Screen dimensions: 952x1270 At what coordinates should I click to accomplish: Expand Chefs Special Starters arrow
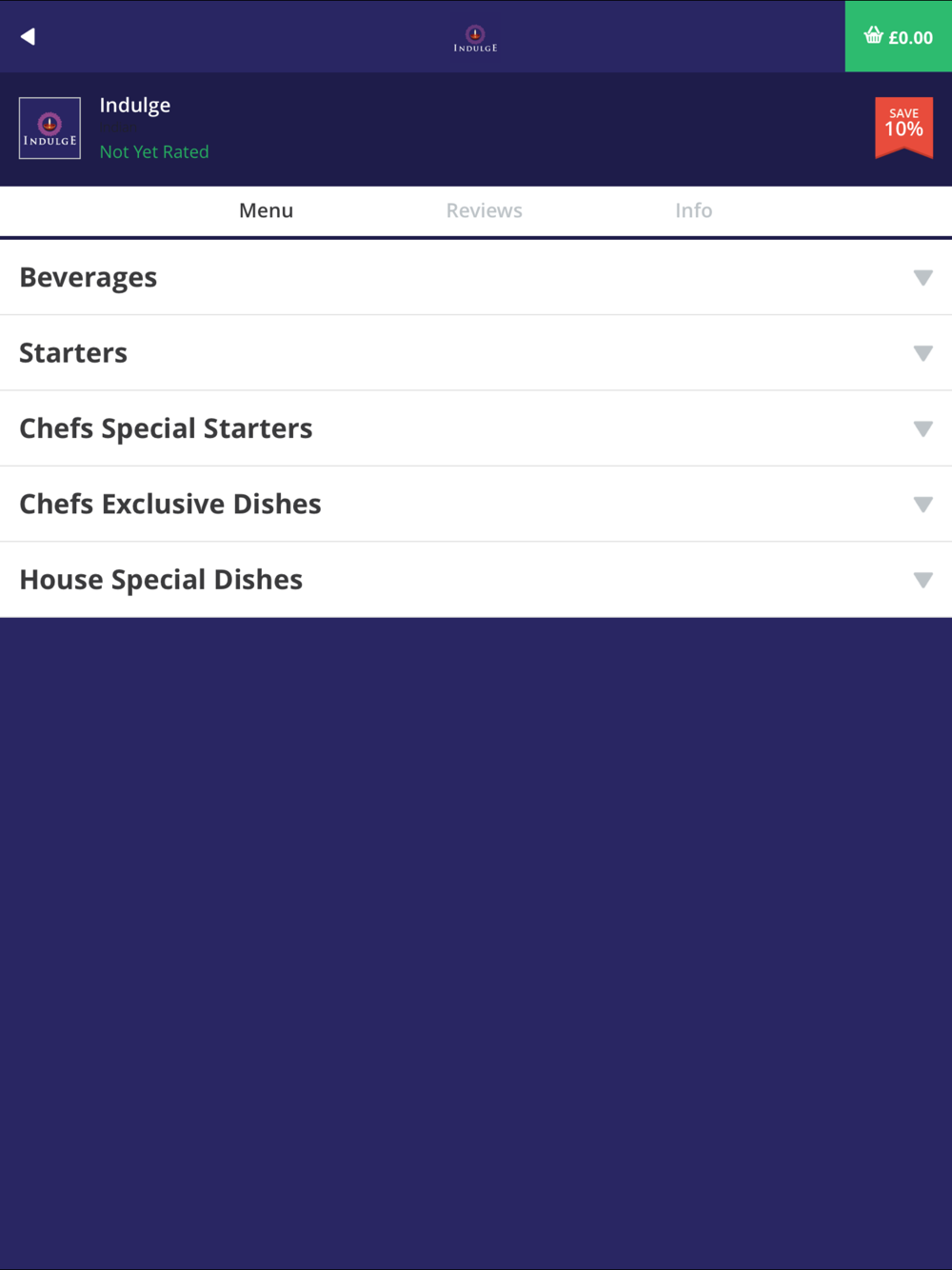922,428
